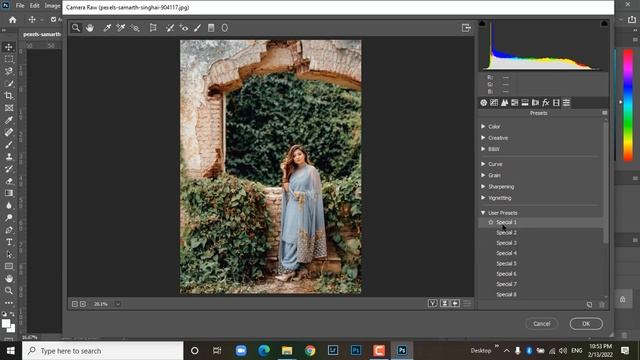Click the hue slider in Color panel

coord(628,105)
